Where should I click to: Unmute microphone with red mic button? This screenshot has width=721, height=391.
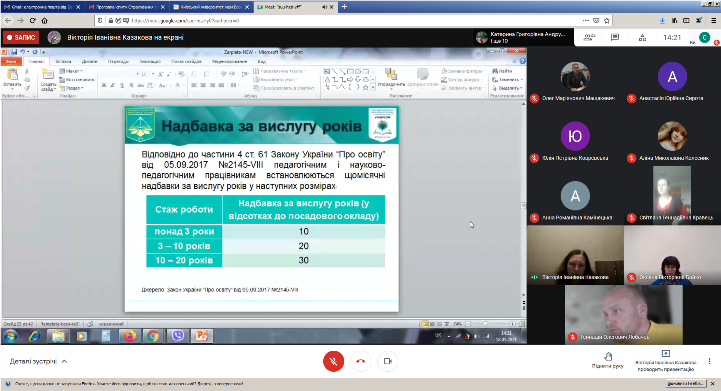point(333,361)
